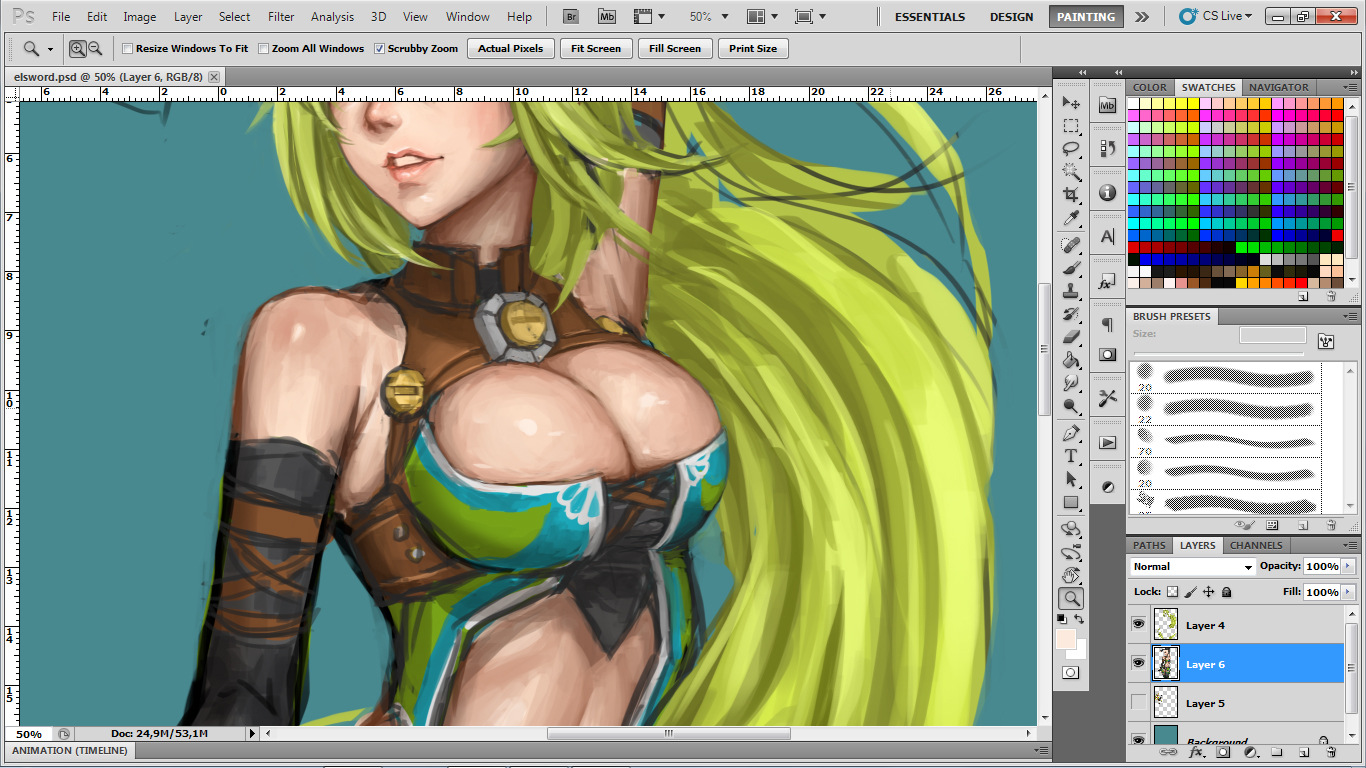This screenshot has width=1366, height=768.
Task: Link layers with the chain icon
Action: pyautogui.click(x=1168, y=751)
